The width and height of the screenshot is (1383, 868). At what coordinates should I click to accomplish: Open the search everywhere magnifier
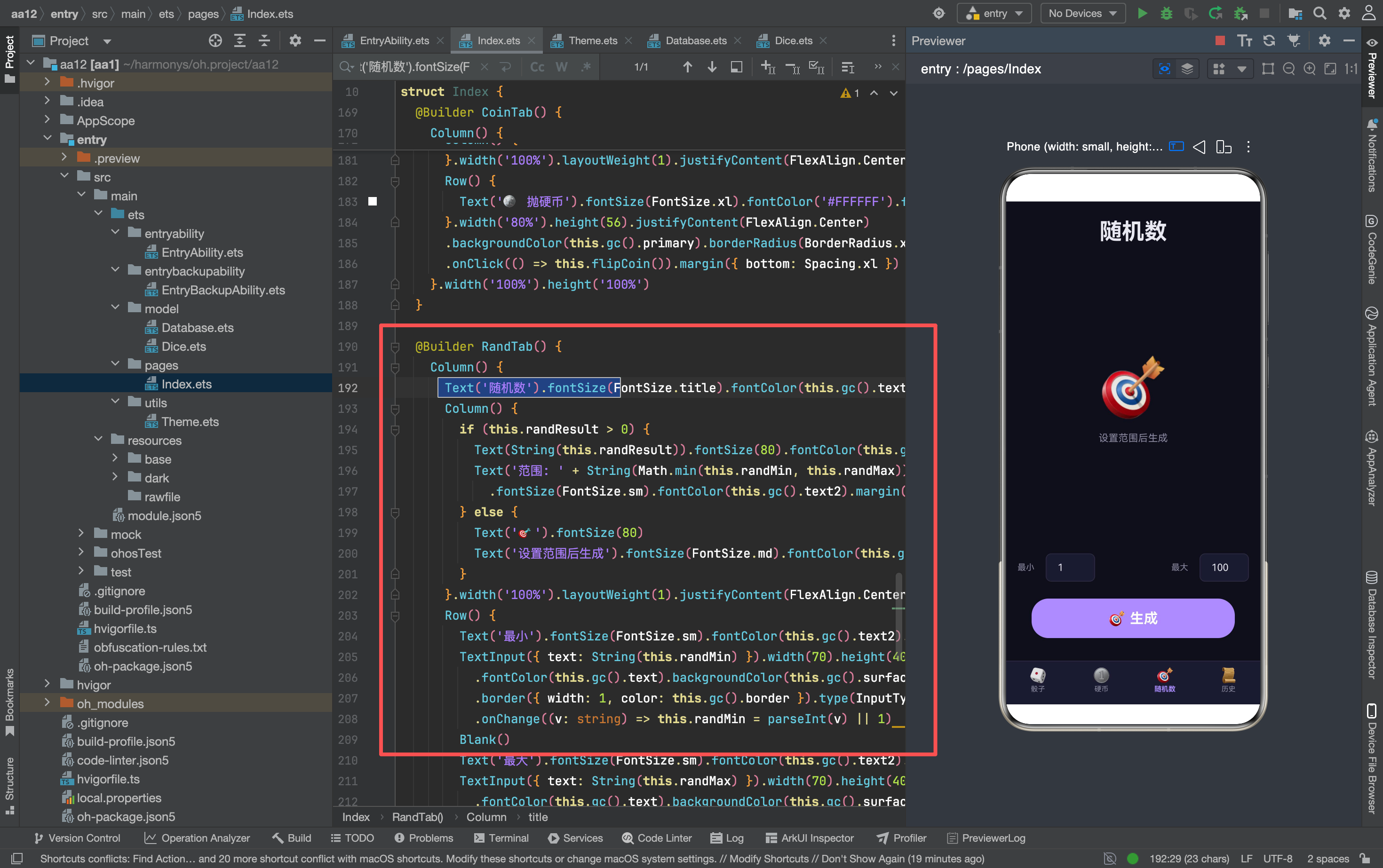point(1320,13)
